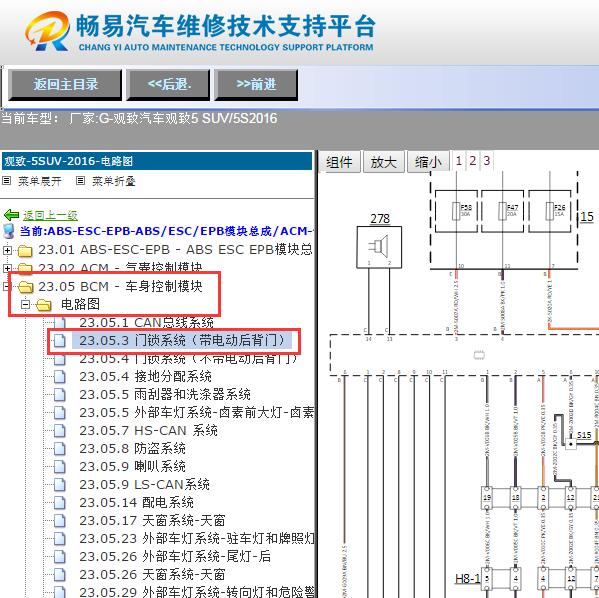Click the document icon beside 23.05.5 雨刮器

point(60,394)
